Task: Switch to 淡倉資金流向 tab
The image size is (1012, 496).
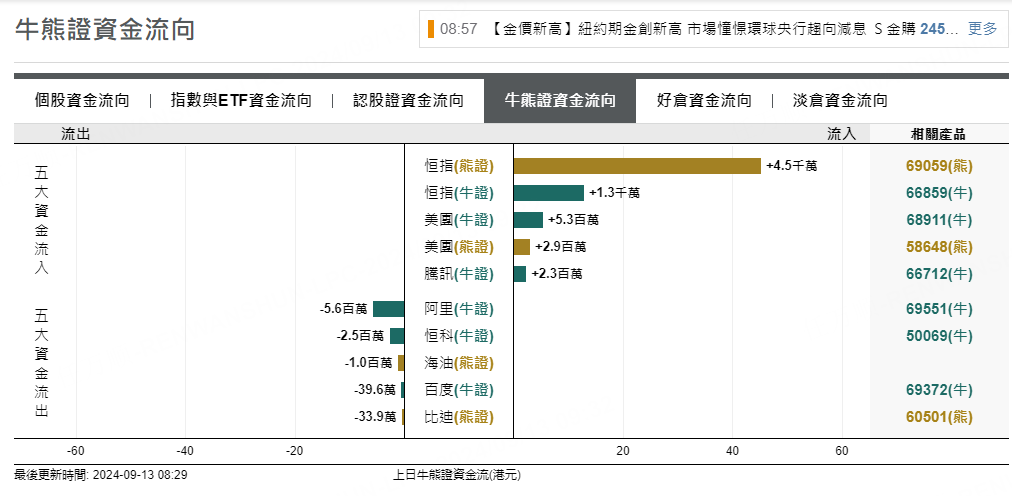Action: 840,101
